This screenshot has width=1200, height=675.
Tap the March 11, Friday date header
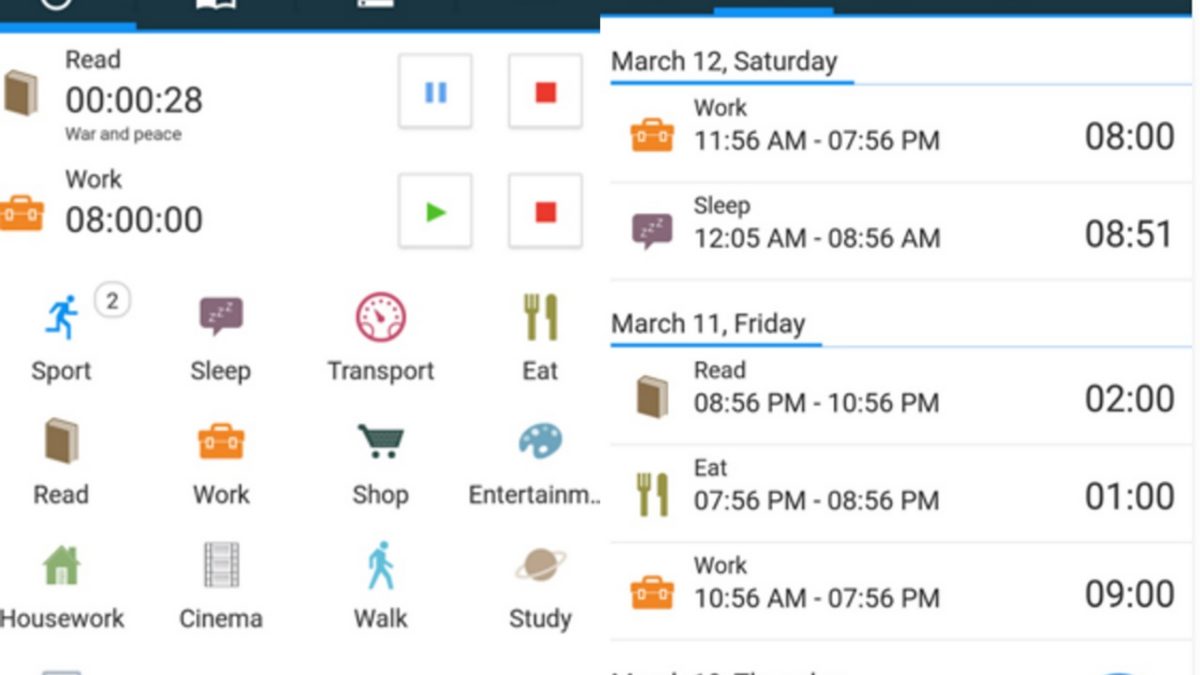[x=708, y=324]
